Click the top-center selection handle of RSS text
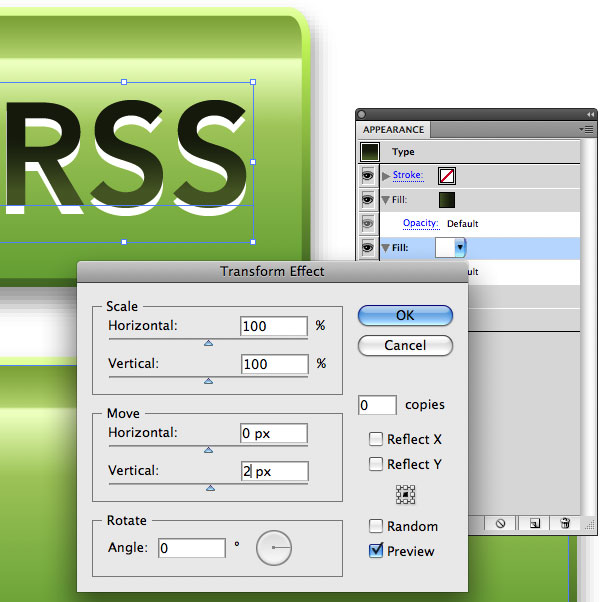The height and width of the screenshot is (602, 600). pos(124,82)
